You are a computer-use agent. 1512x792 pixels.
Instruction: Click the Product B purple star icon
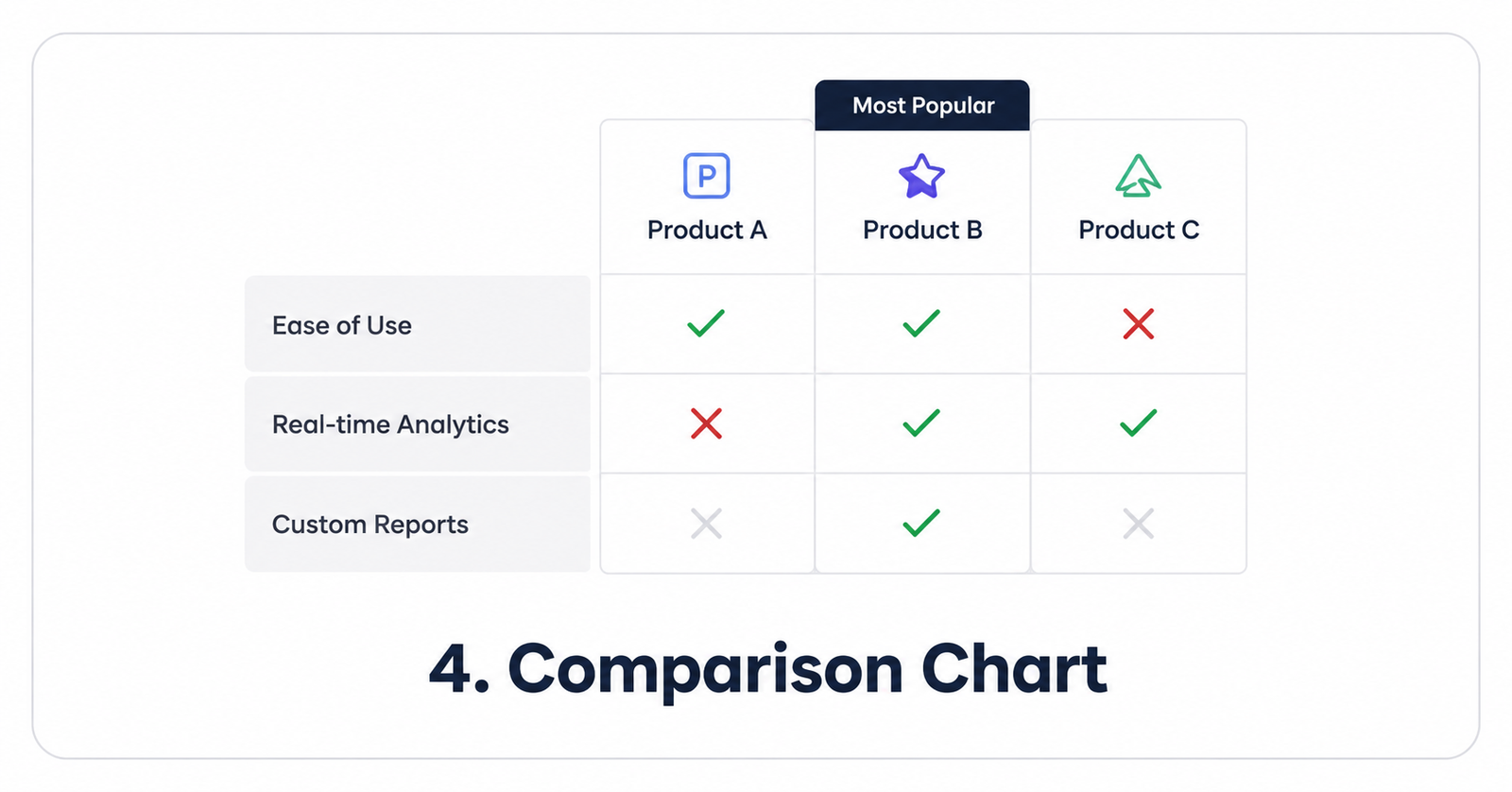click(x=921, y=176)
